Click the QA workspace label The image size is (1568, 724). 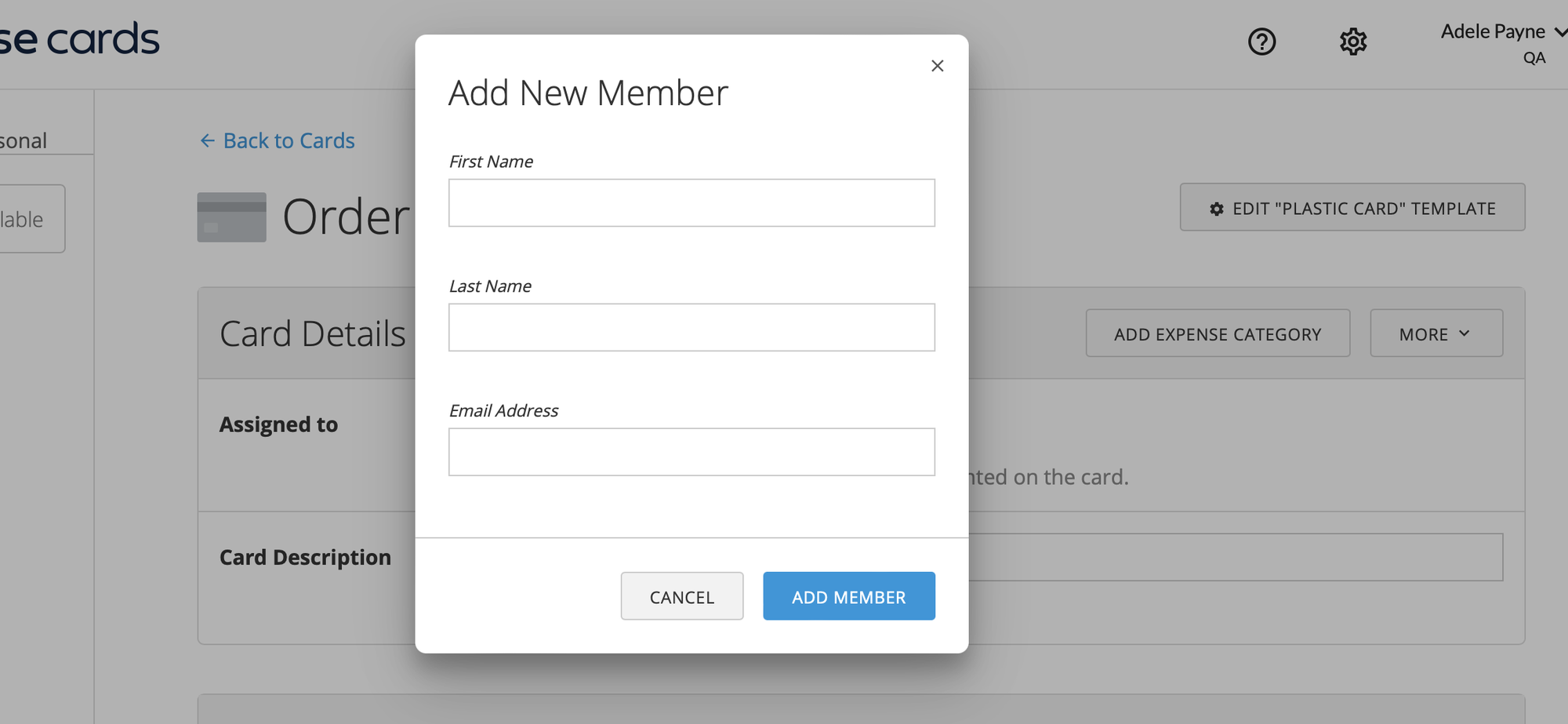[1534, 57]
